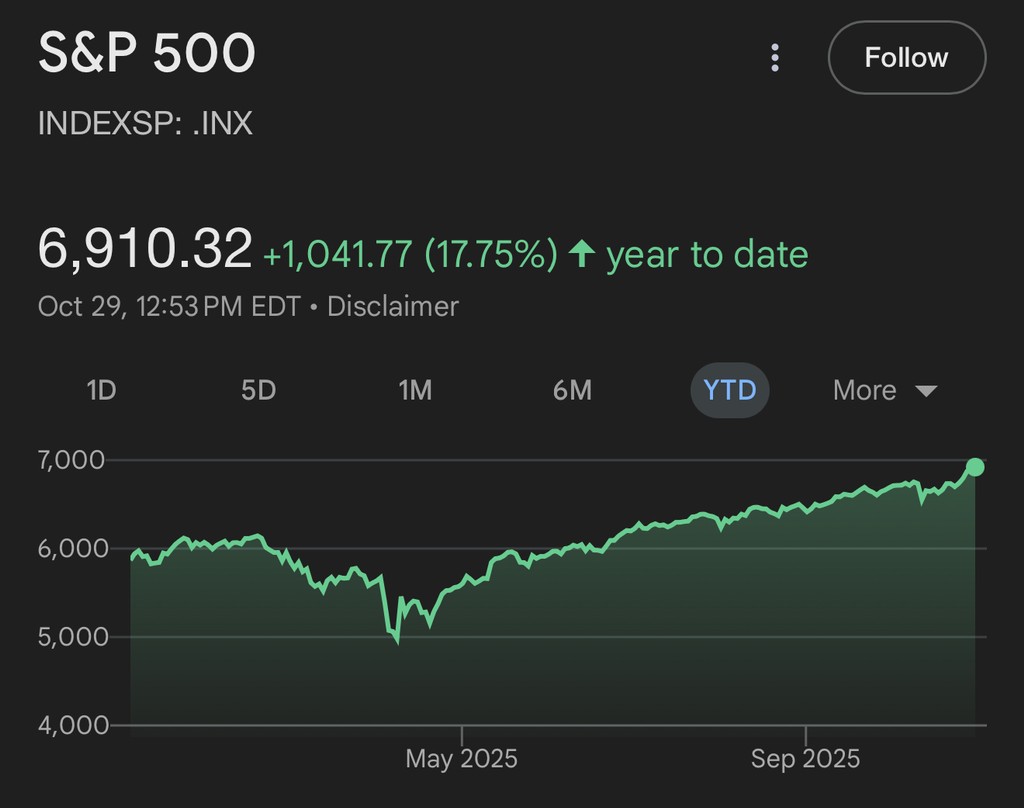
Task: Switch chart to 1D range
Action: (101, 390)
